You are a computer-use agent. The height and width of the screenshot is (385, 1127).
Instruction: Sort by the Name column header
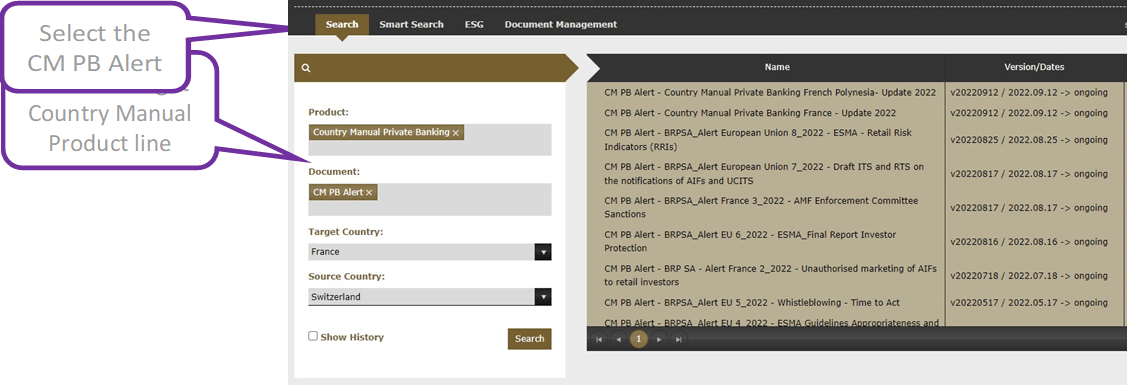pos(777,68)
